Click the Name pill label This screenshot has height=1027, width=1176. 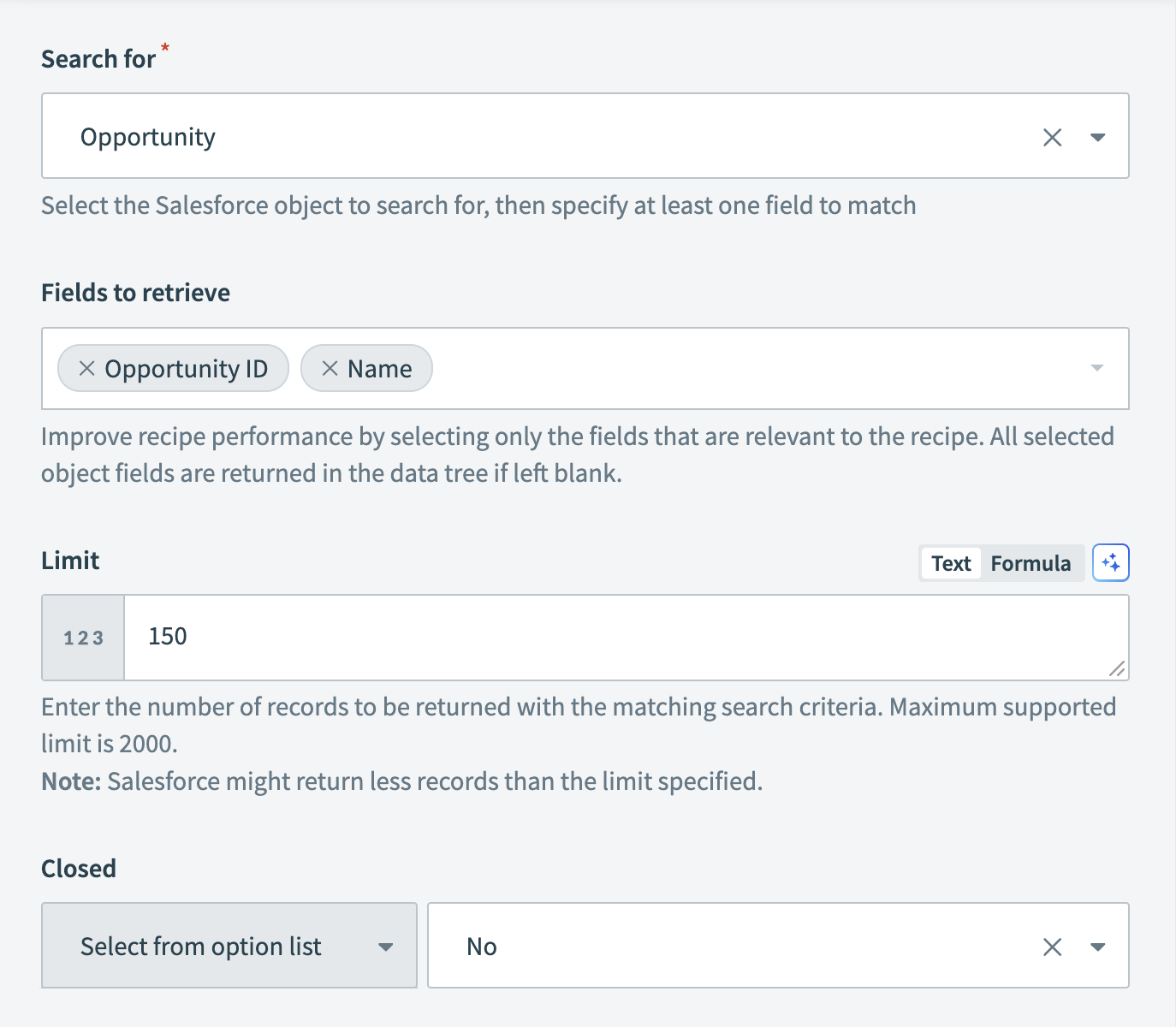coord(379,369)
